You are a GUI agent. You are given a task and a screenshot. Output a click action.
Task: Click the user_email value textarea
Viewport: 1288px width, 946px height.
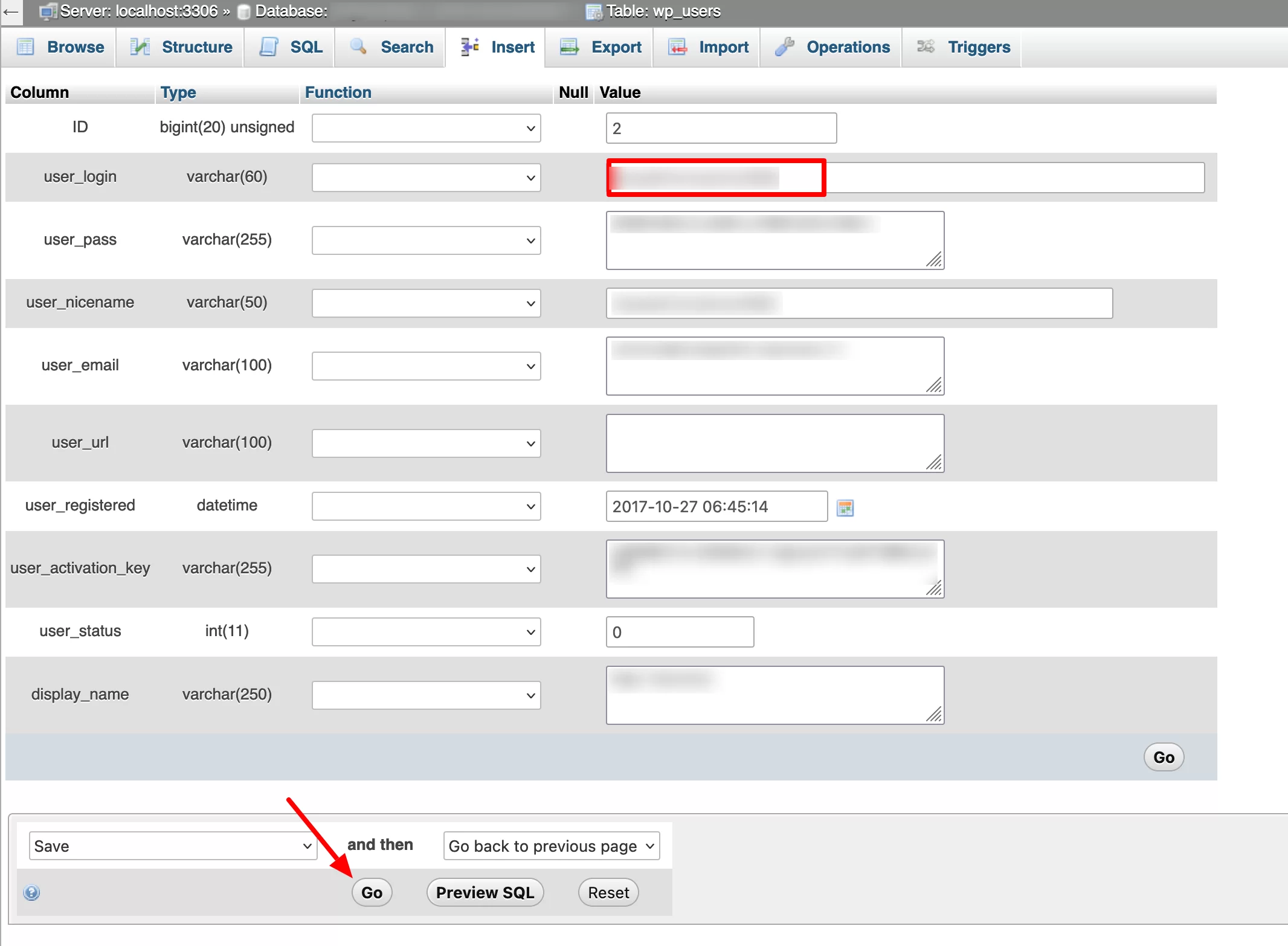pos(775,366)
